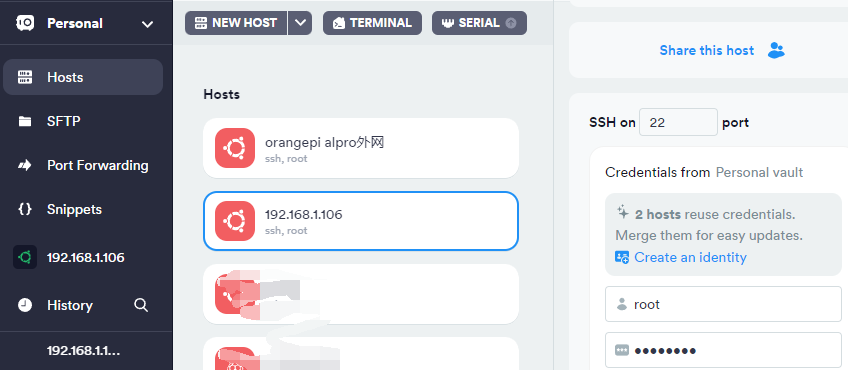This screenshot has width=848, height=370.
Task: Click the NEW HOST button
Action: pyautogui.click(x=236, y=23)
